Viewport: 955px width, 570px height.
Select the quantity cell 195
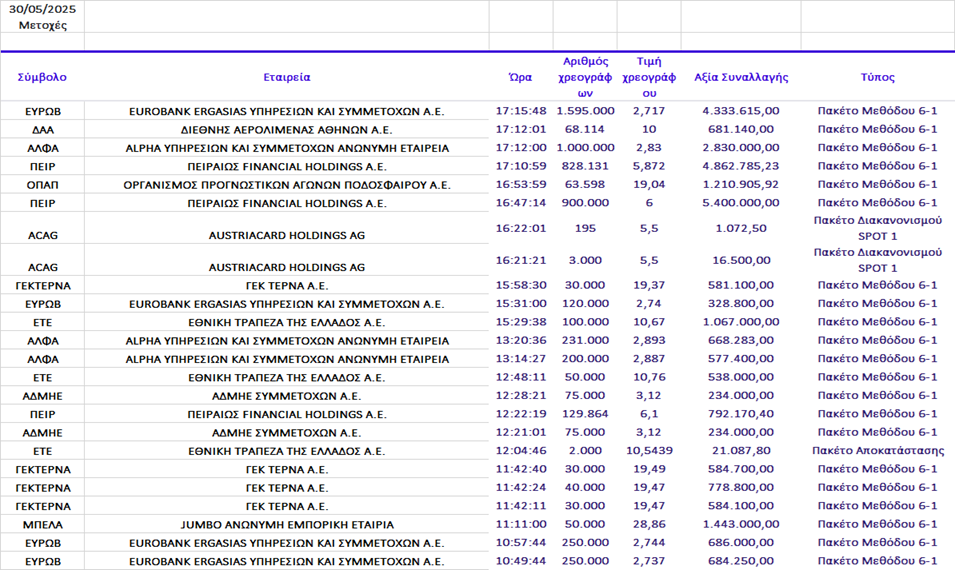pos(585,228)
